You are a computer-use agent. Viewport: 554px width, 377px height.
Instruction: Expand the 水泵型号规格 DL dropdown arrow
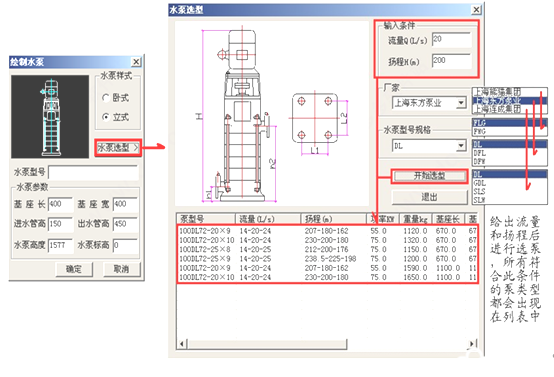point(461,146)
